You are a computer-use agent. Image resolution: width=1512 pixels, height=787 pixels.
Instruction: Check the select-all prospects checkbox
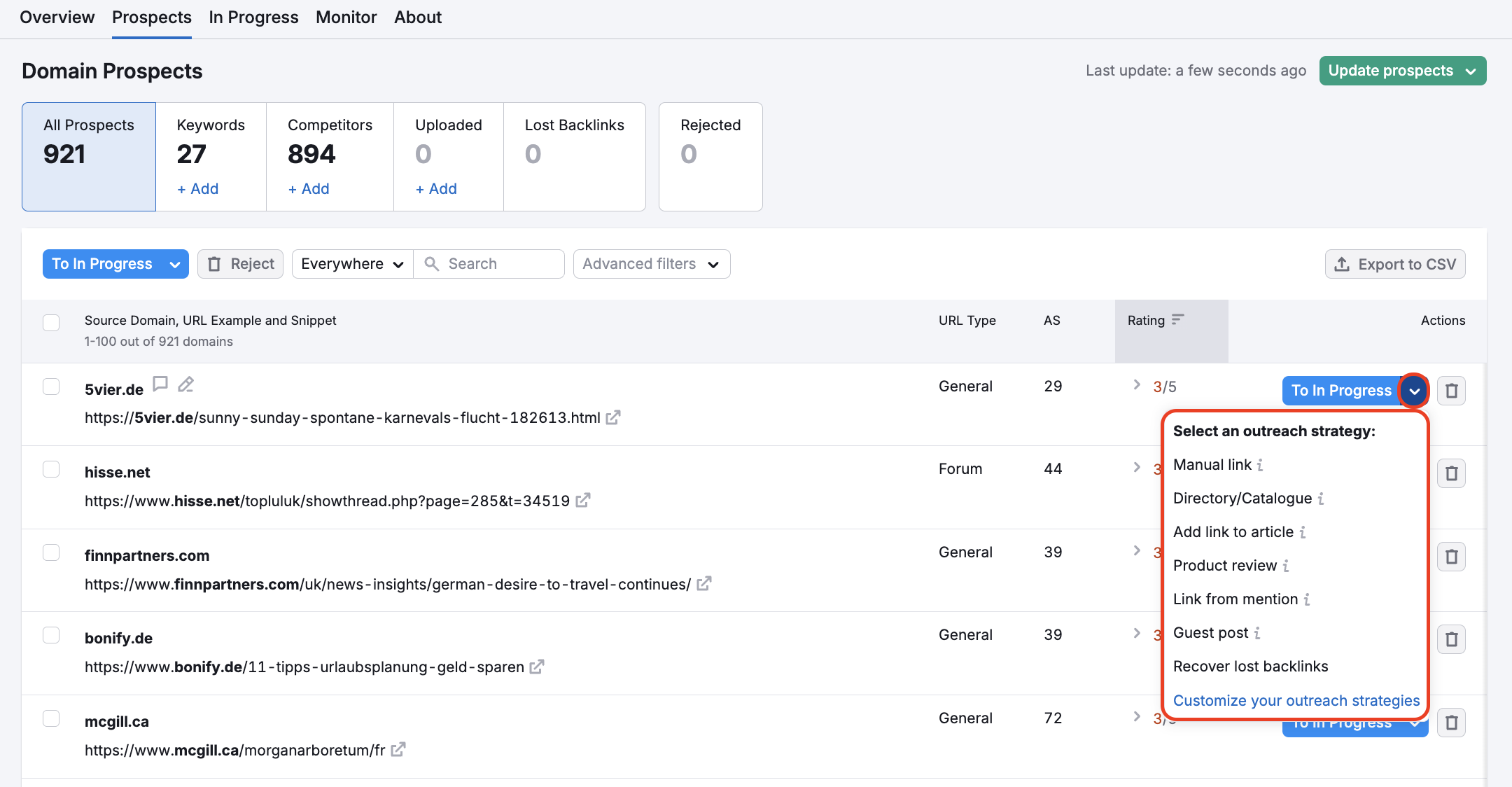point(51,323)
